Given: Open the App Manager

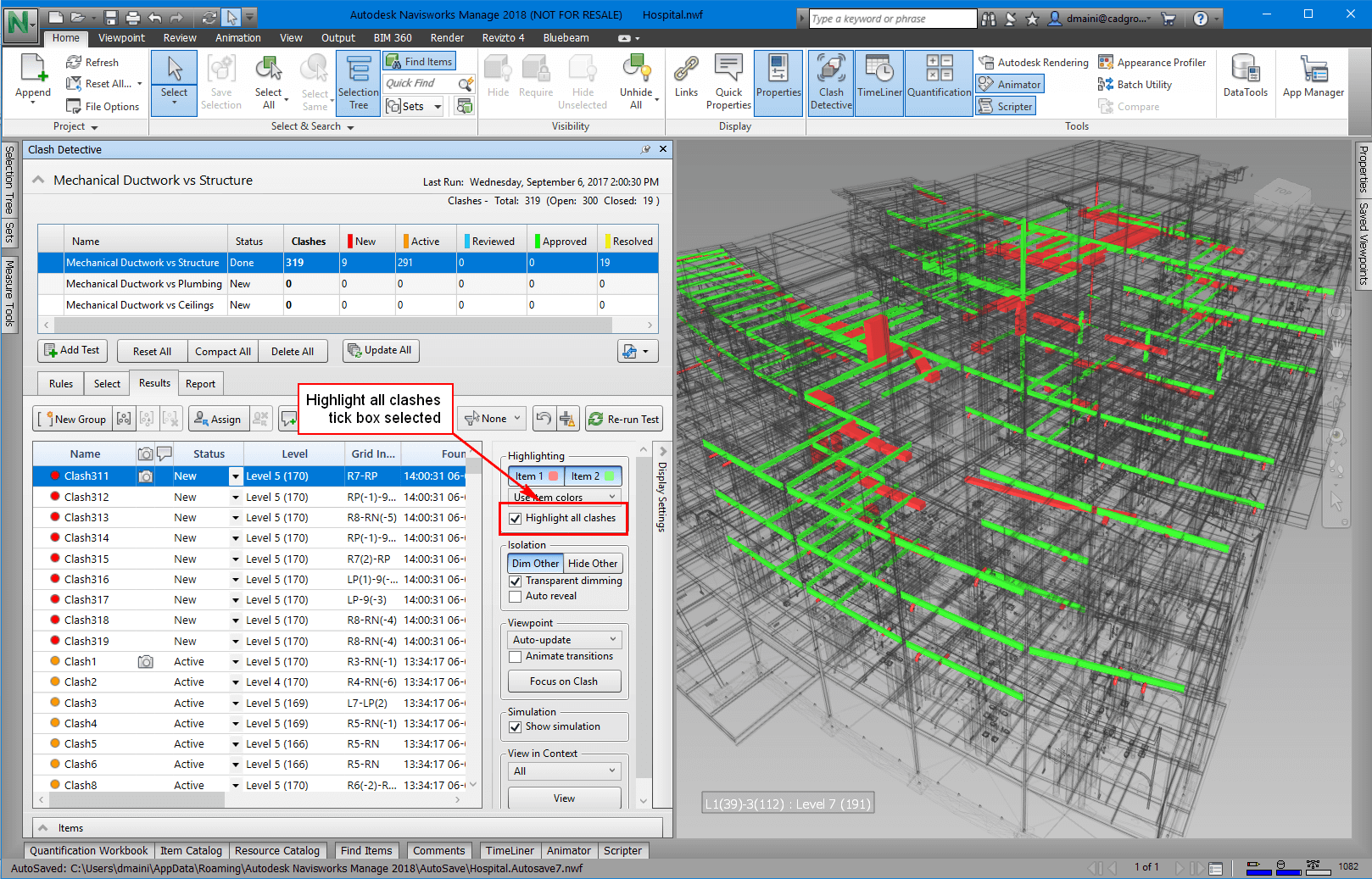Looking at the screenshot, I should (x=1313, y=76).
